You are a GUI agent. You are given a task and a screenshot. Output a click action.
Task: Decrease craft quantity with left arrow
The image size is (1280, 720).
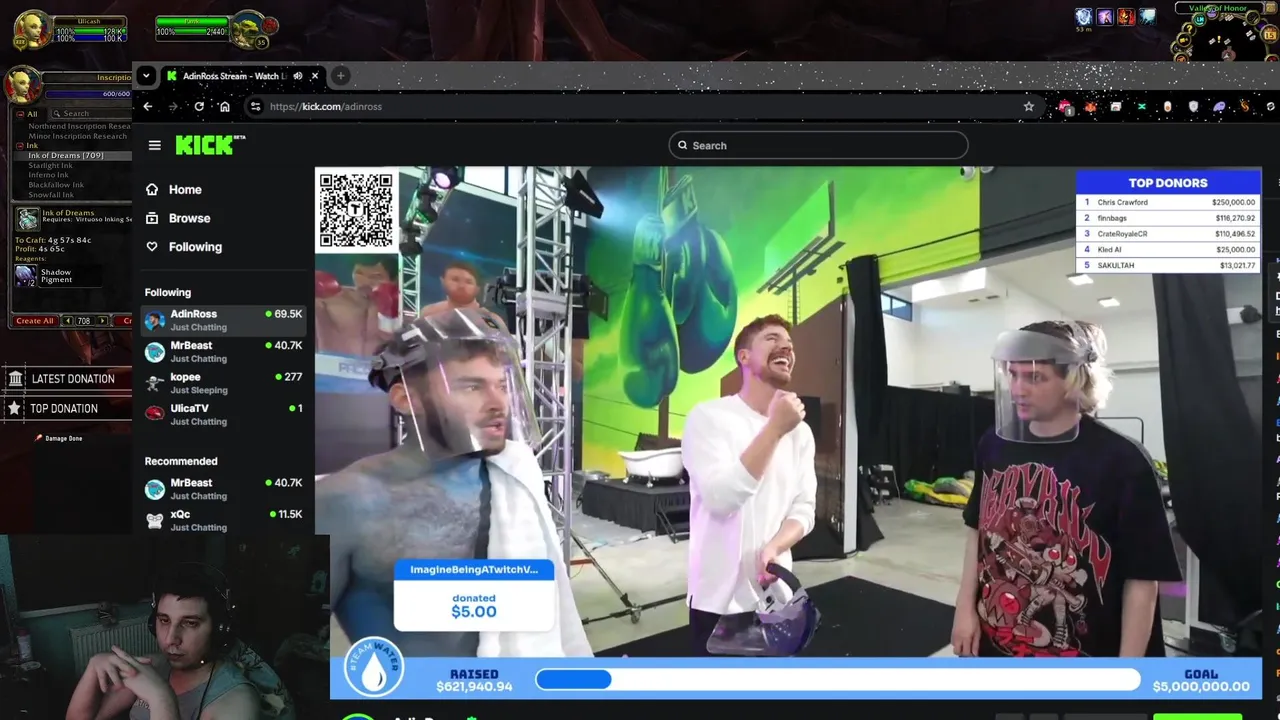point(68,321)
